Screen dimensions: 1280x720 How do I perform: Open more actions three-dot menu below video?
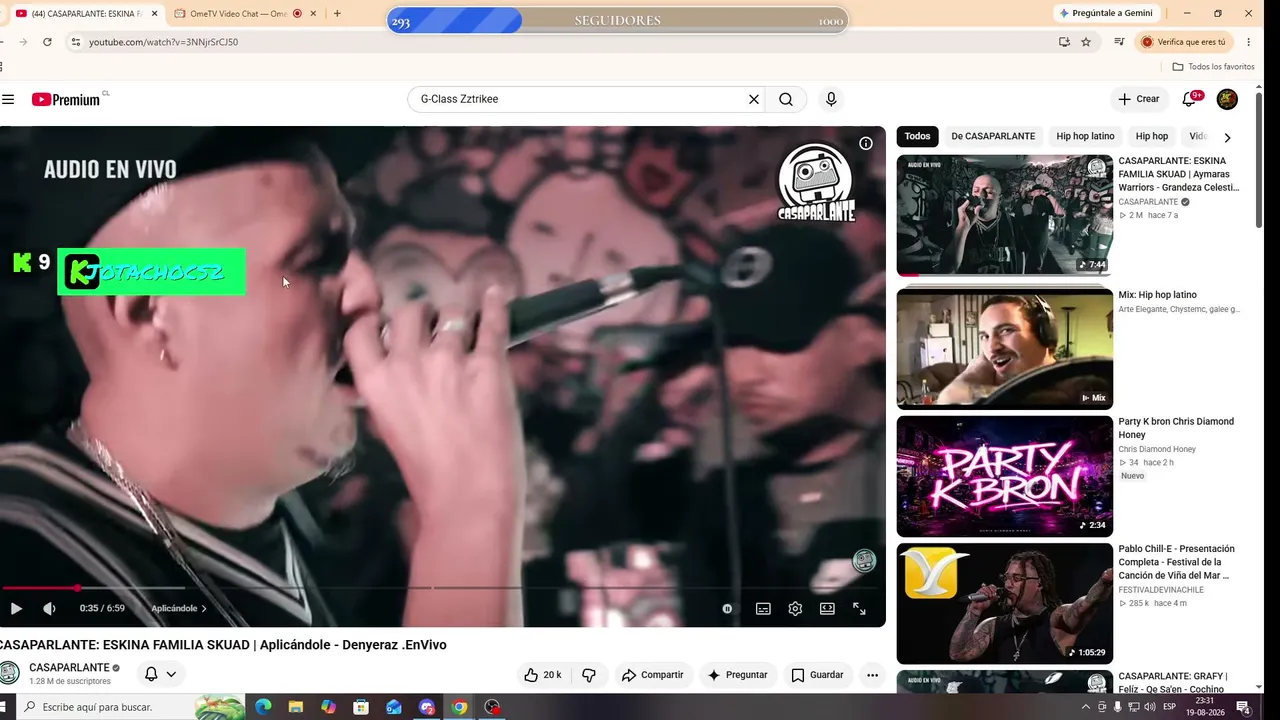coord(872,675)
